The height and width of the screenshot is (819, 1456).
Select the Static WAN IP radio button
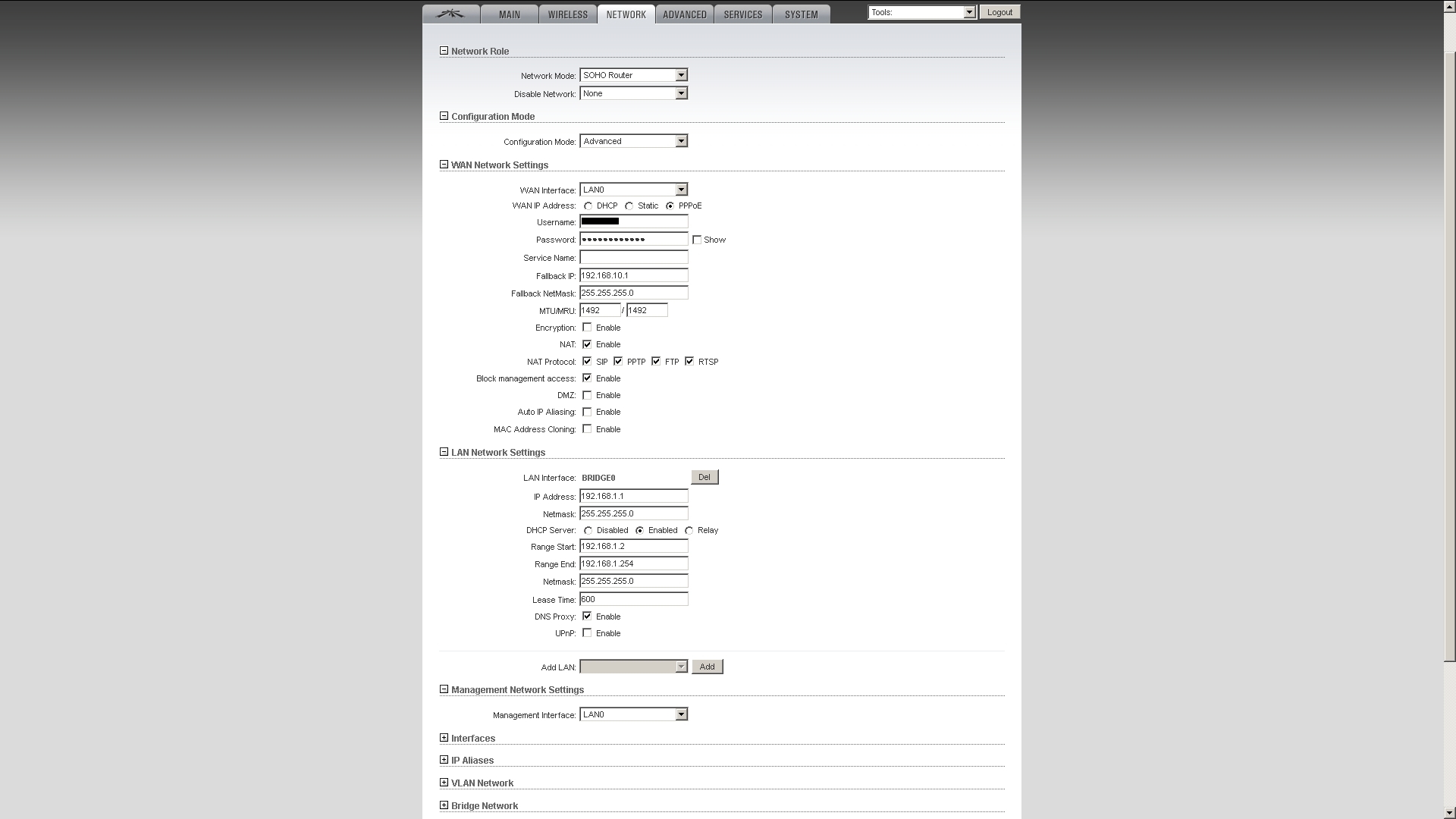(629, 206)
